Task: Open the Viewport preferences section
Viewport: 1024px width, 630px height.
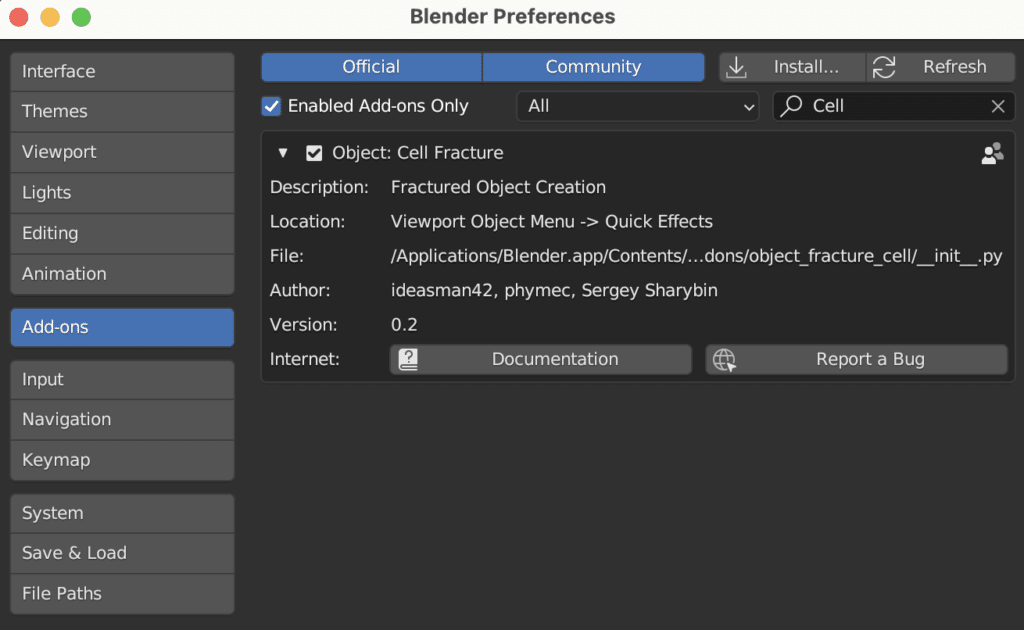Action: click(x=122, y=152)
